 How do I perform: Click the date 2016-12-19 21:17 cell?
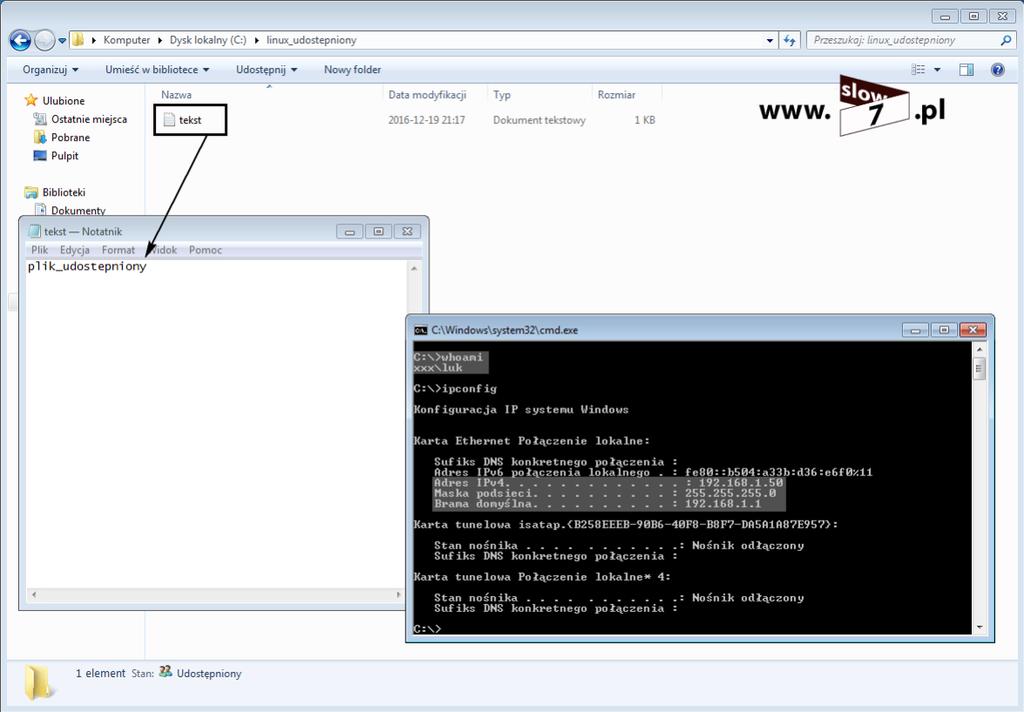(426, 120)
